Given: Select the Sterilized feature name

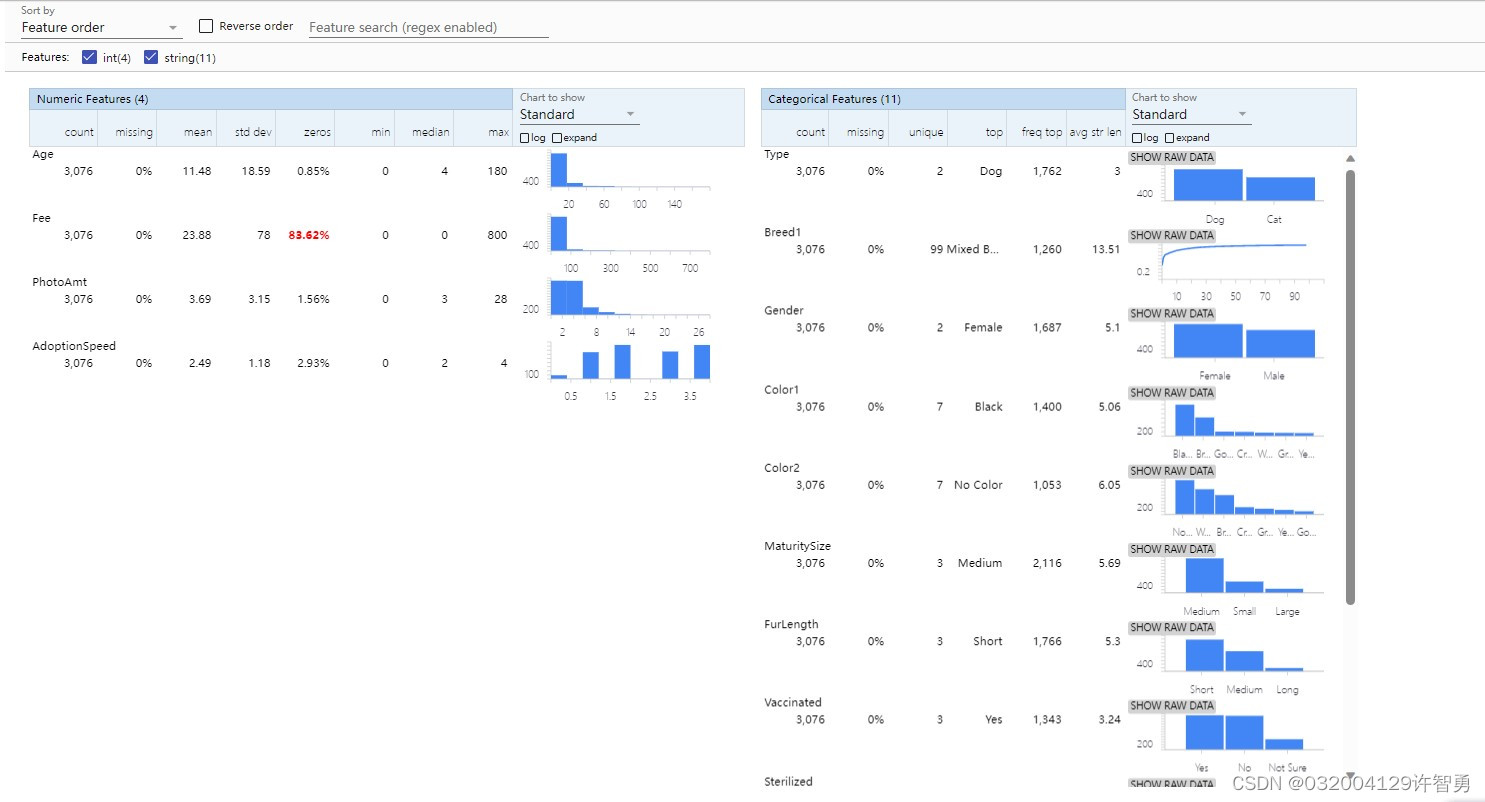Looking at the screenshot, I should (788, 781).
